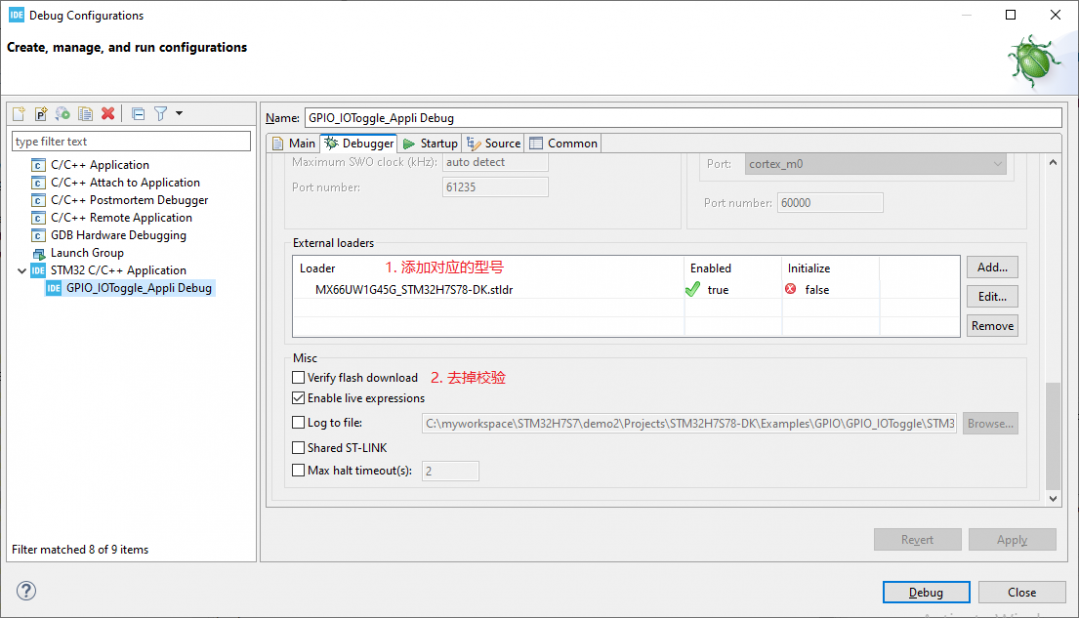This screenshot has height=618, width=1079.
Task: Click the GDB Hardware Debugging icon
Action: [x=38, y=235]
